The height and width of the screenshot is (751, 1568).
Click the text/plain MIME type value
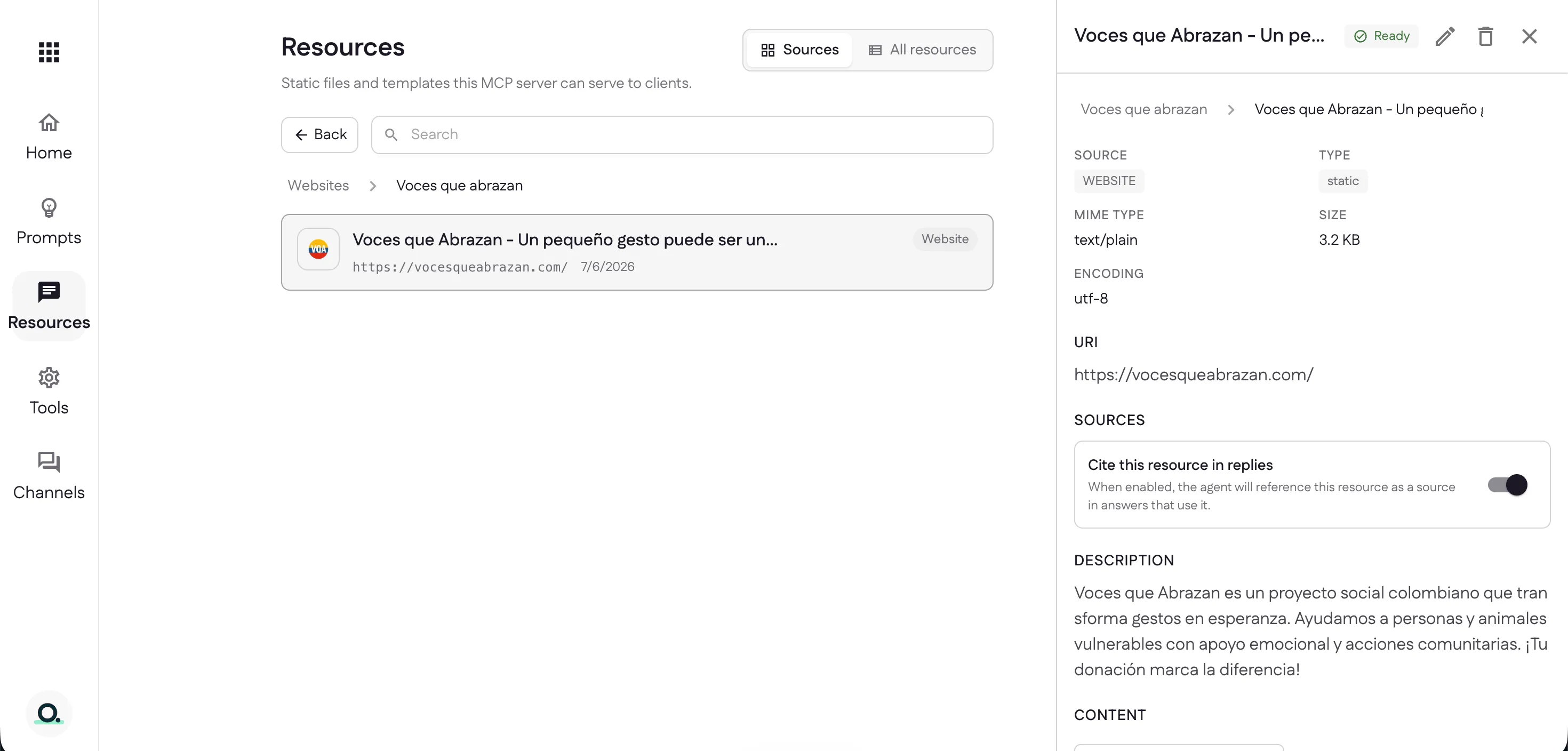coord(1106,240)
